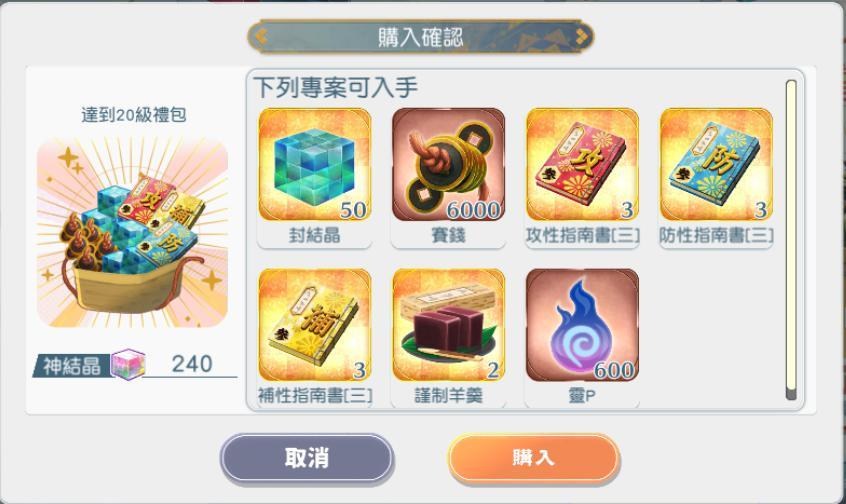Open the yellow 補性指南書[三] book icon
The width and height of the screenshot is (846, 504).
tap(315, 325)
